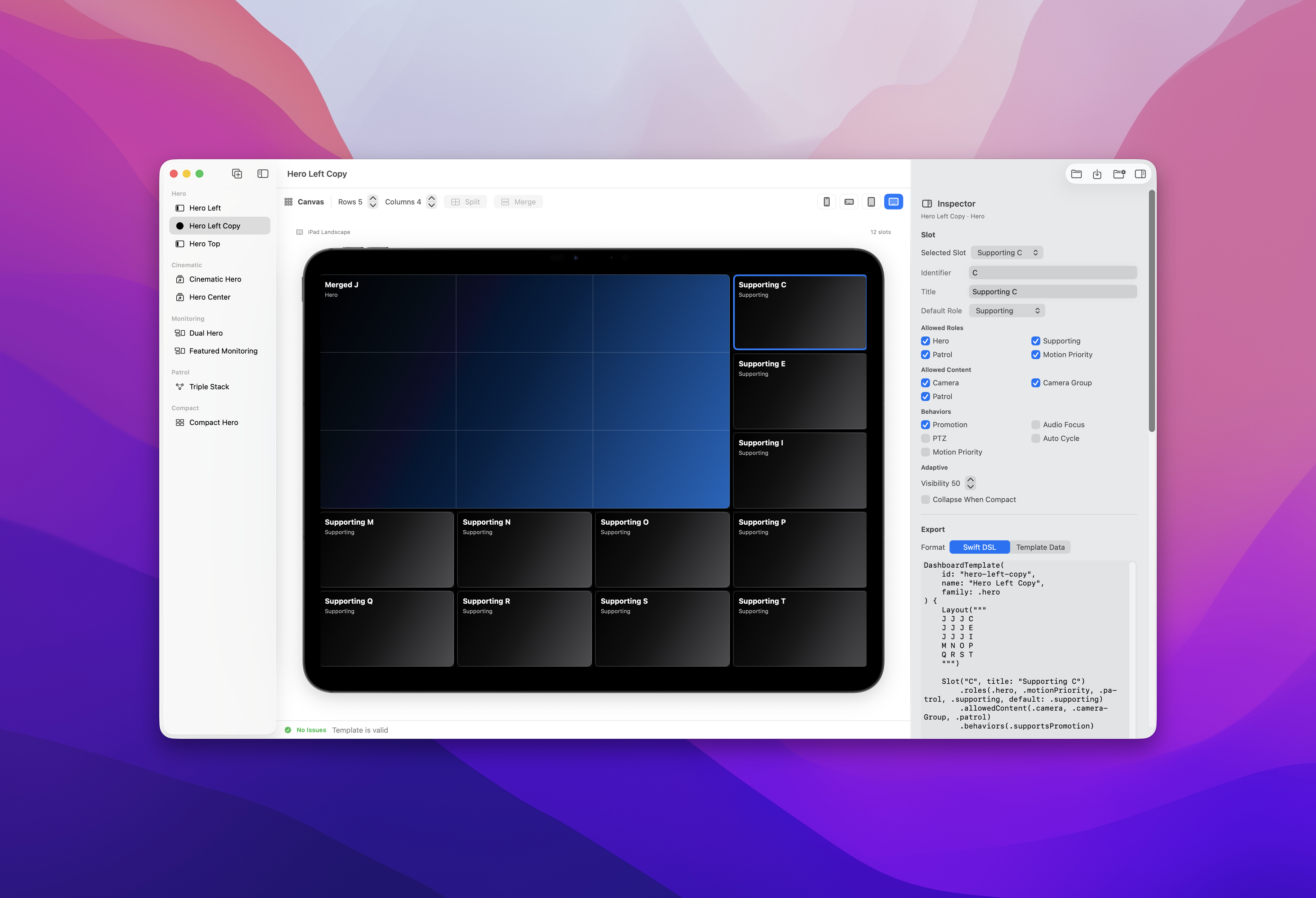Check the Collapse When Compact checkbox

tap(925, 499)
